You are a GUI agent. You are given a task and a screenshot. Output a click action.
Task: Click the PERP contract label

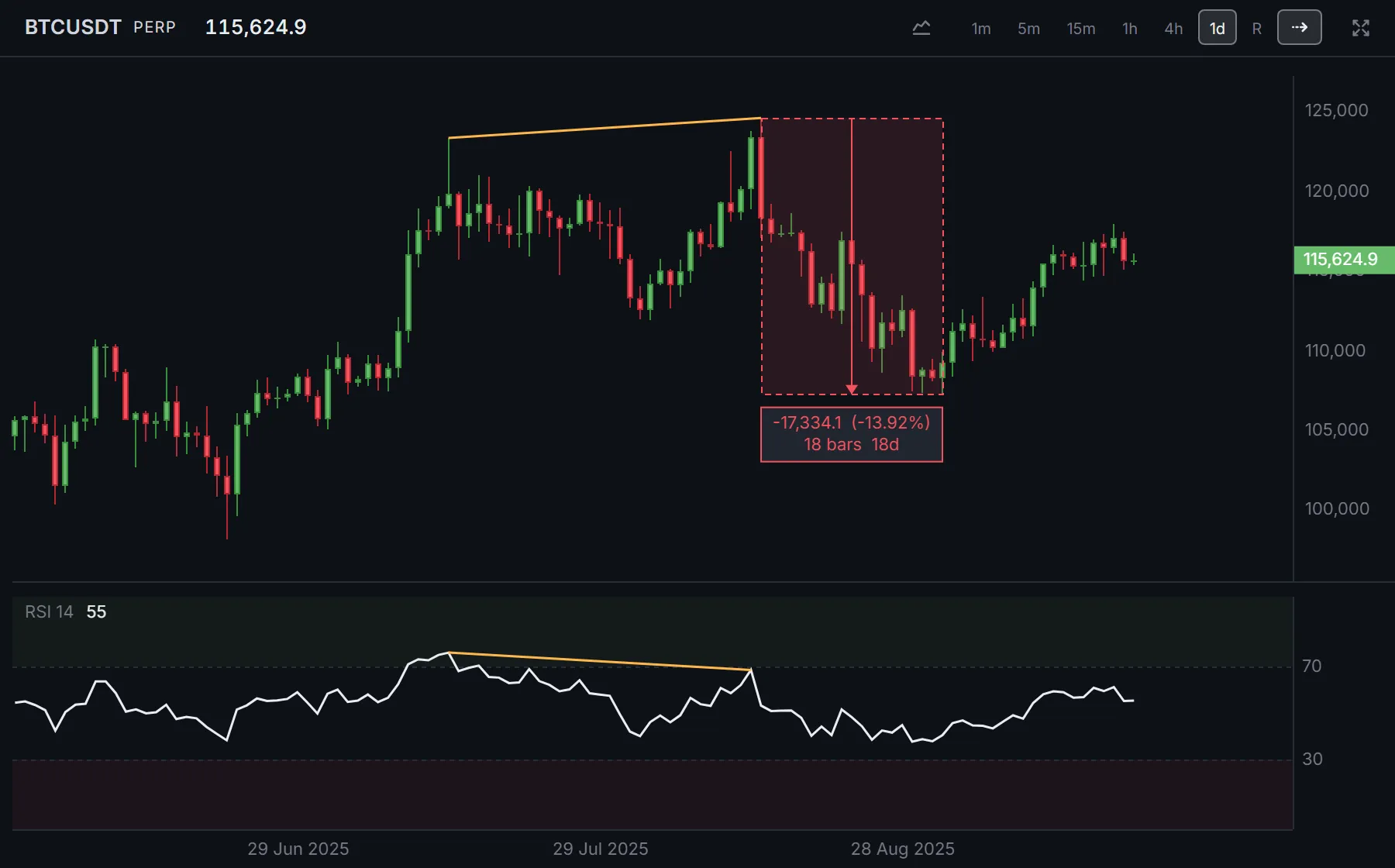pyautogui.click(x=154, y=27)
